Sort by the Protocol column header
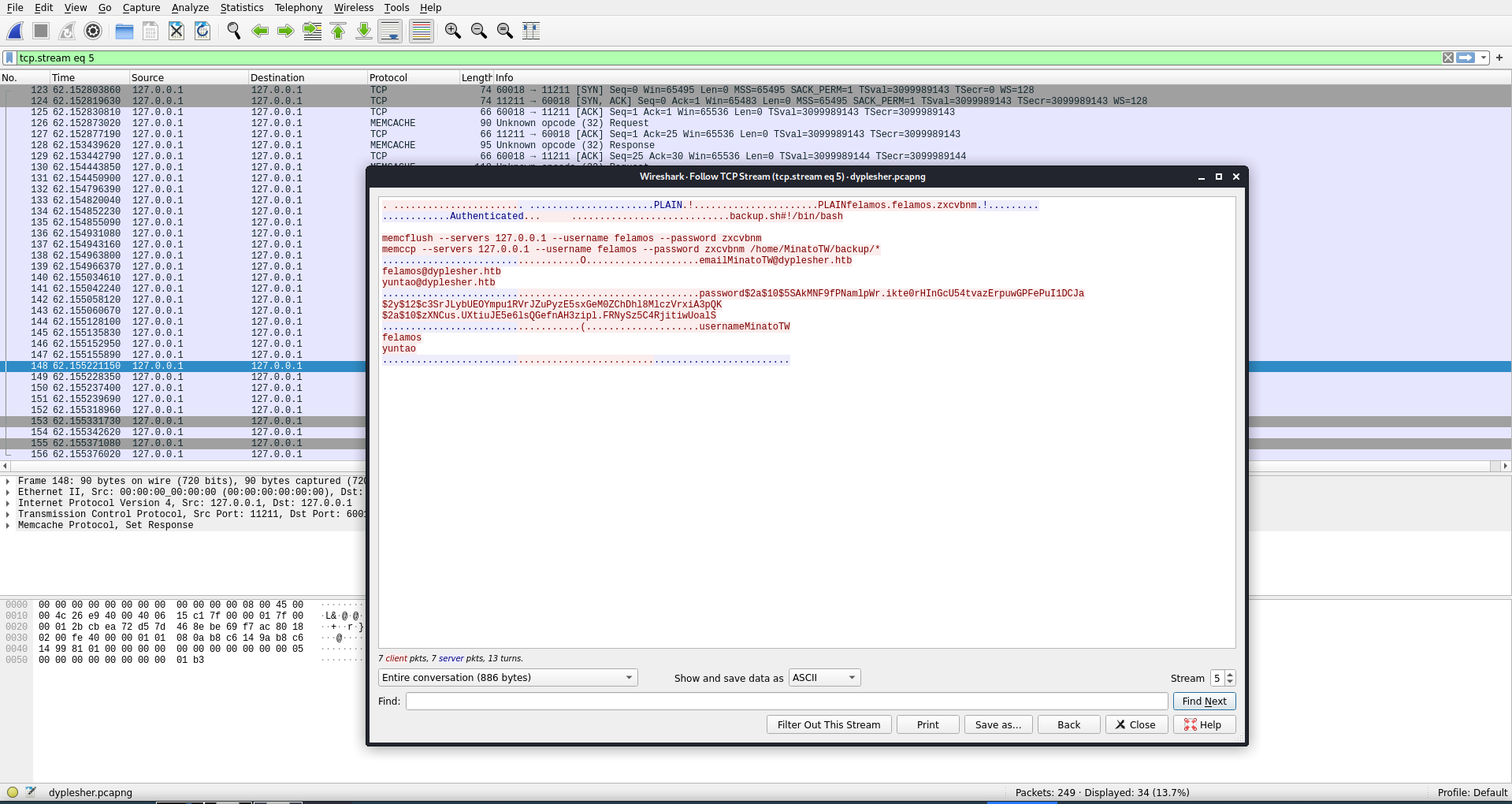The image size is (1512, 804). tap(413, 77)
